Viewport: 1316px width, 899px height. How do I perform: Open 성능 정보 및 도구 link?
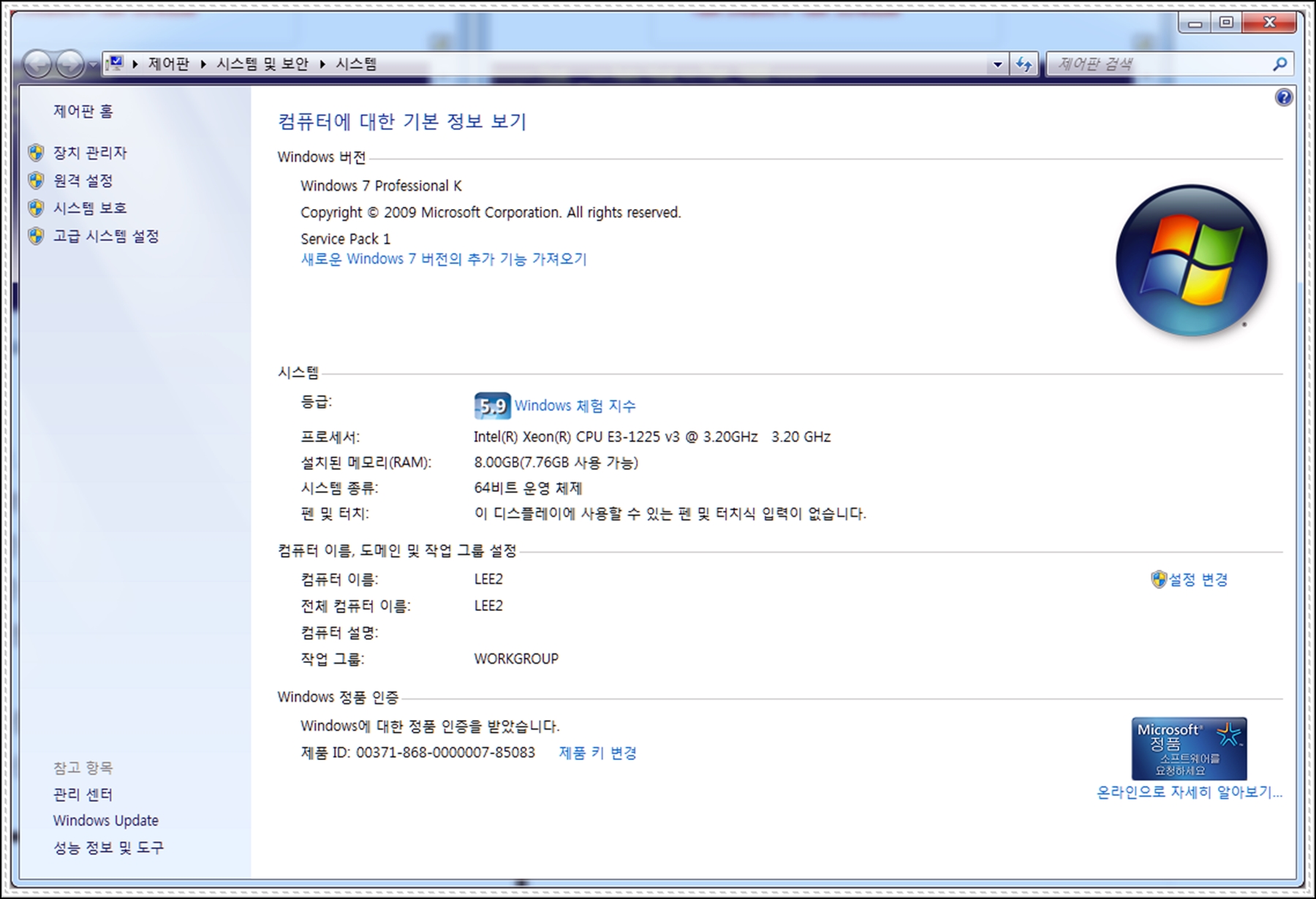pos(109,848)
